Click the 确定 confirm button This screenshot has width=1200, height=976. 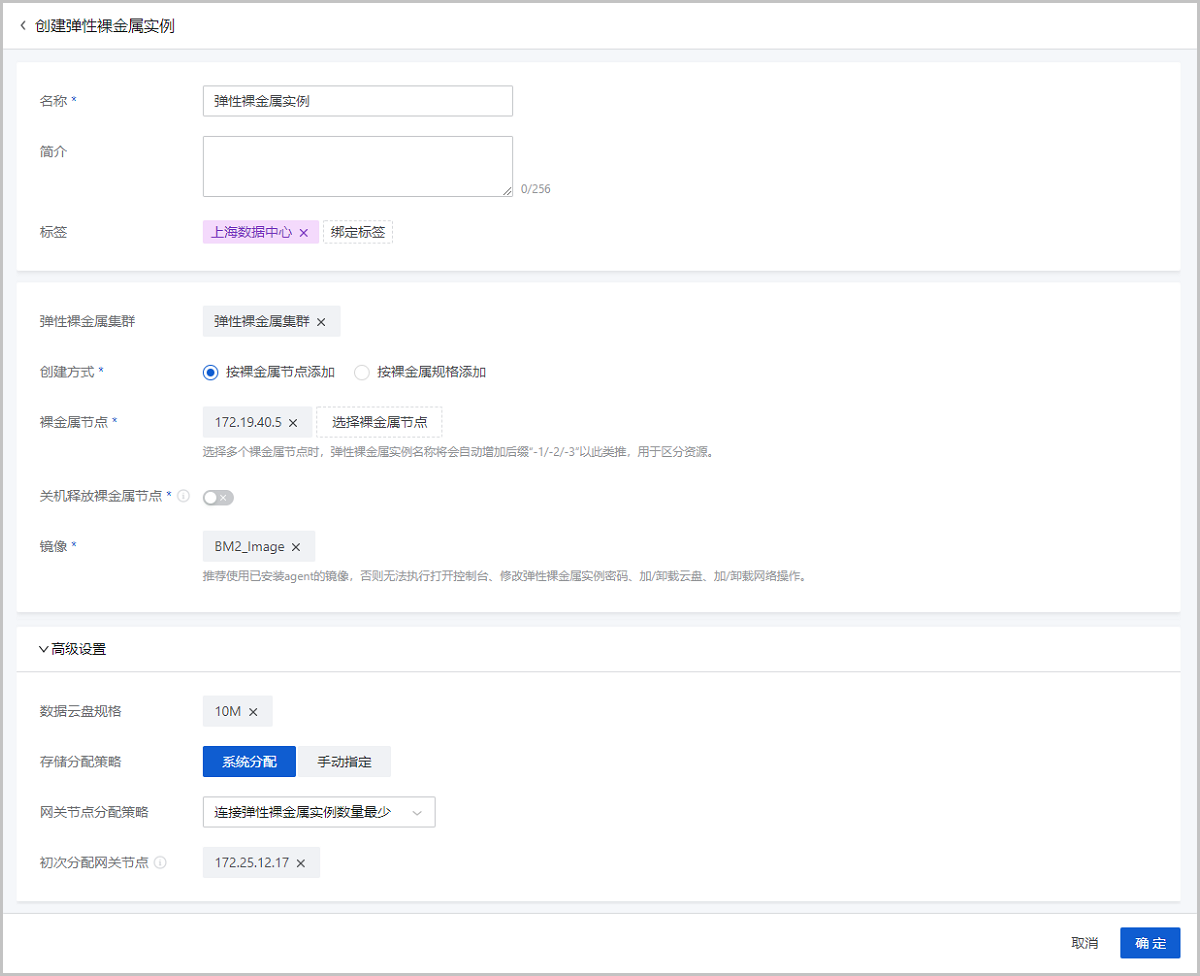1150,943
